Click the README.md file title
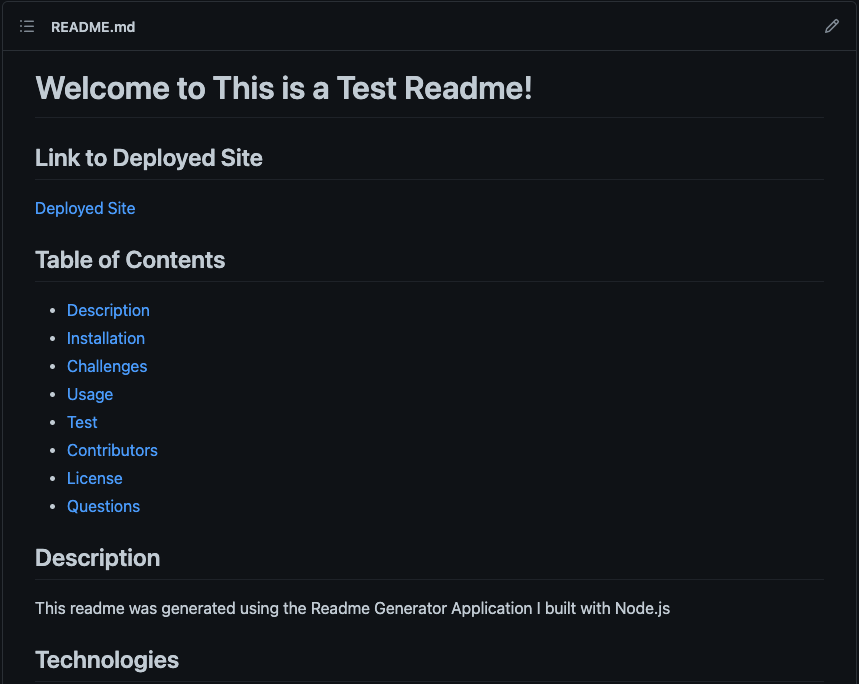The width and height of the screenshot is (859, 684). click(93, 27)
